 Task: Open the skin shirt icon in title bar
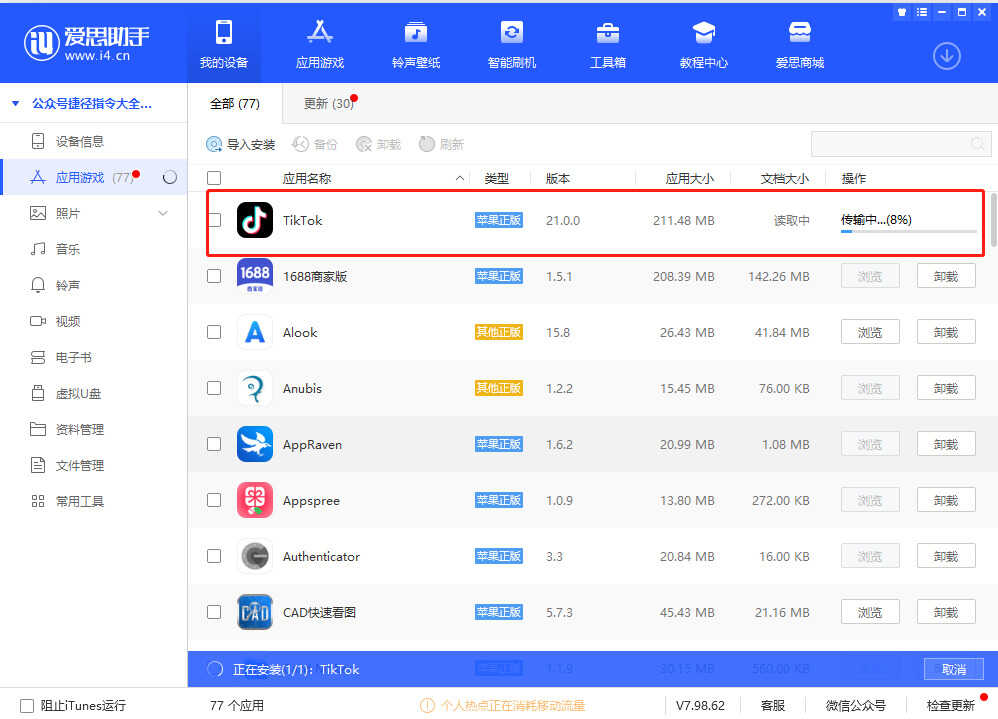coord(901,12)
